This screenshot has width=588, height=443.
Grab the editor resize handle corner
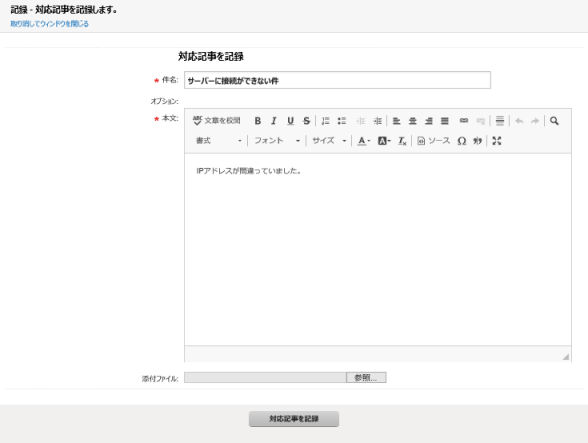[566, 357]
